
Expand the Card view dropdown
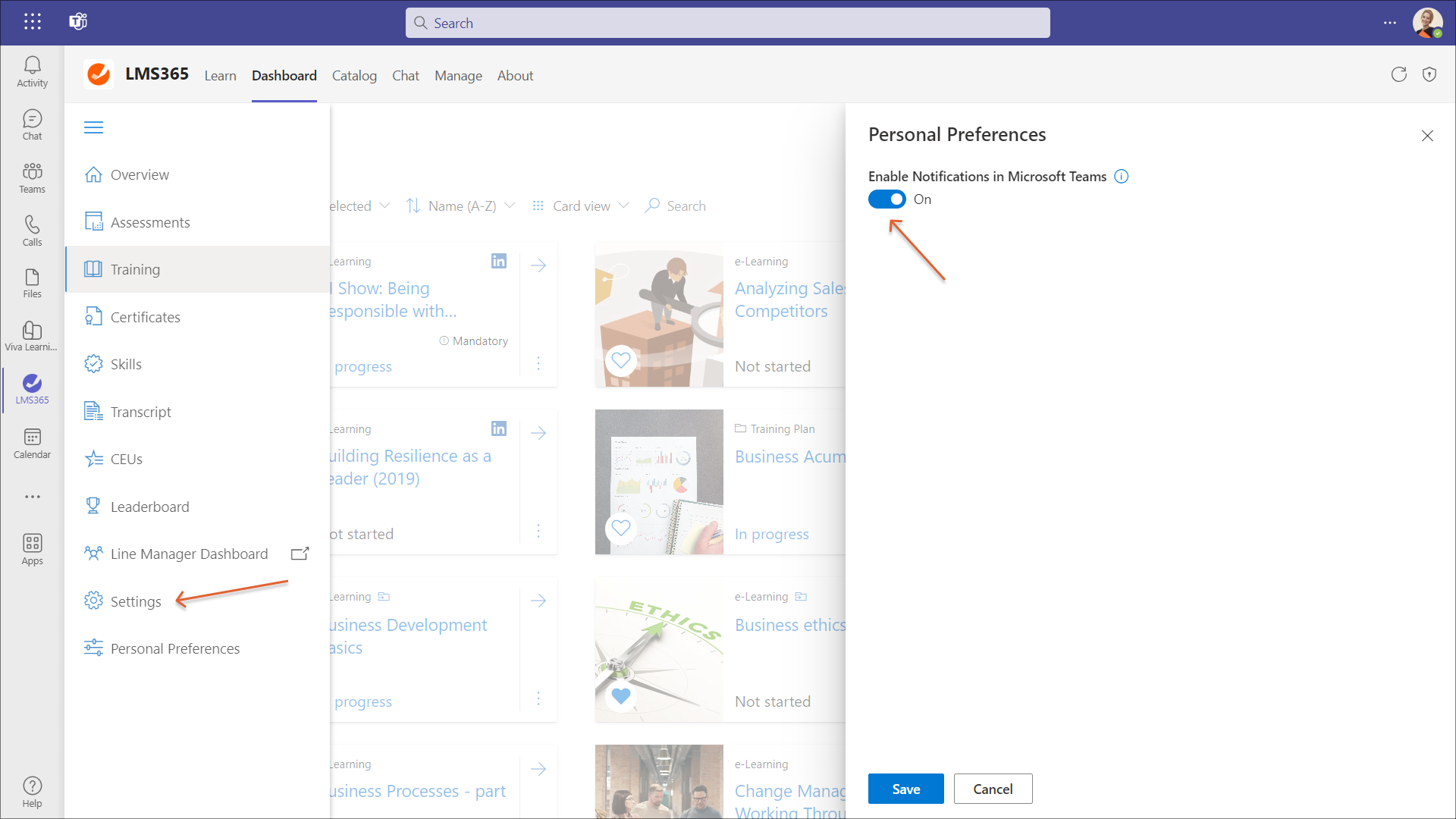pyautogui.click(x=581, y=206)
